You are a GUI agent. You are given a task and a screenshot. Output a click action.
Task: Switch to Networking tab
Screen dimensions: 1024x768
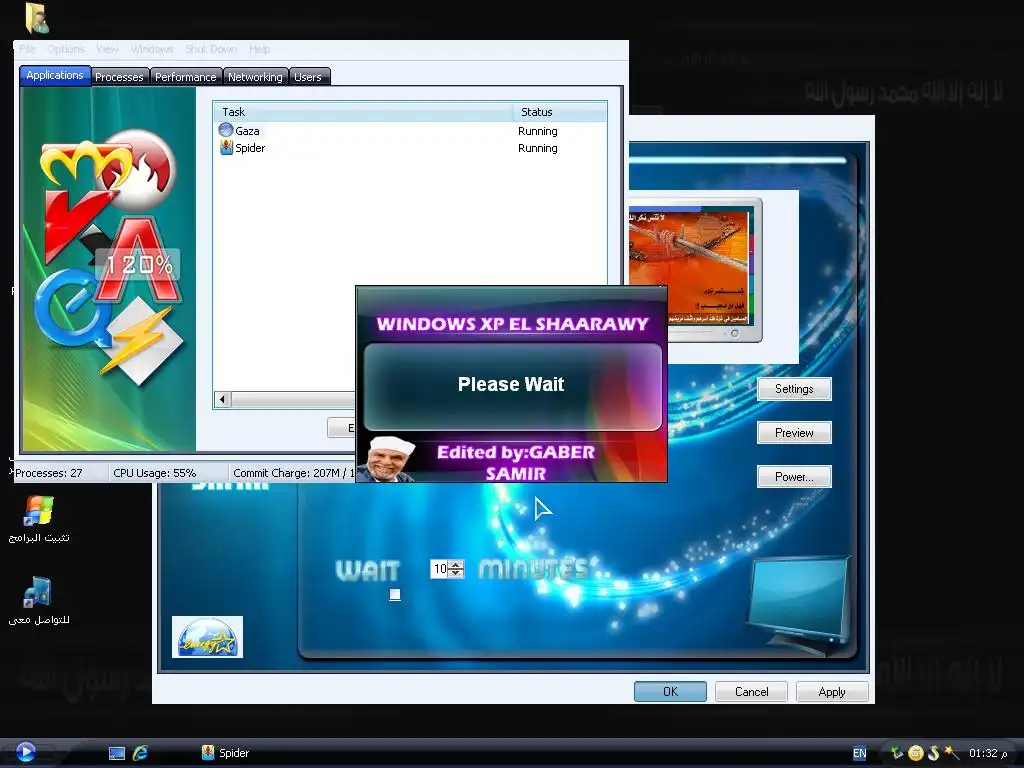pyautogui.click(x=255, y=77)
